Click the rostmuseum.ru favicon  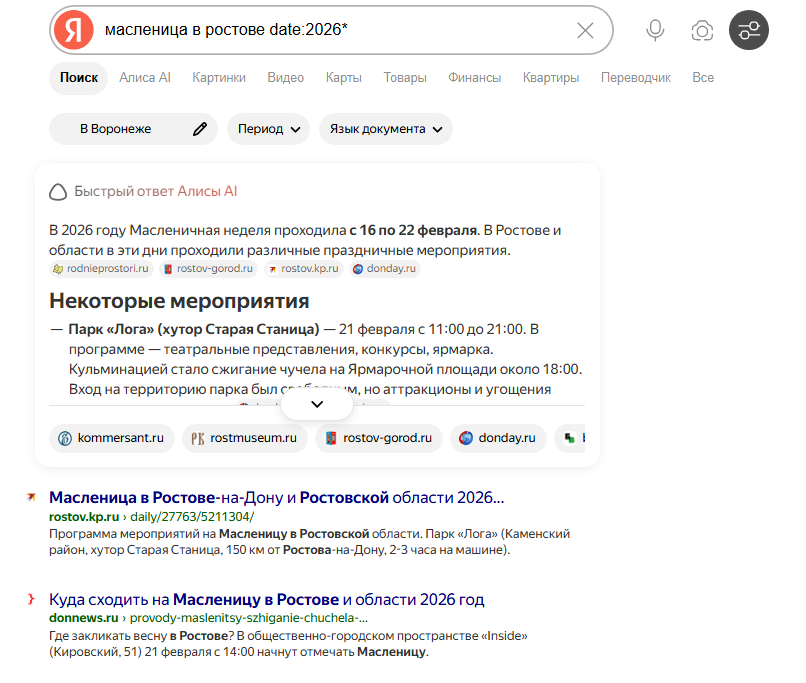198,438
